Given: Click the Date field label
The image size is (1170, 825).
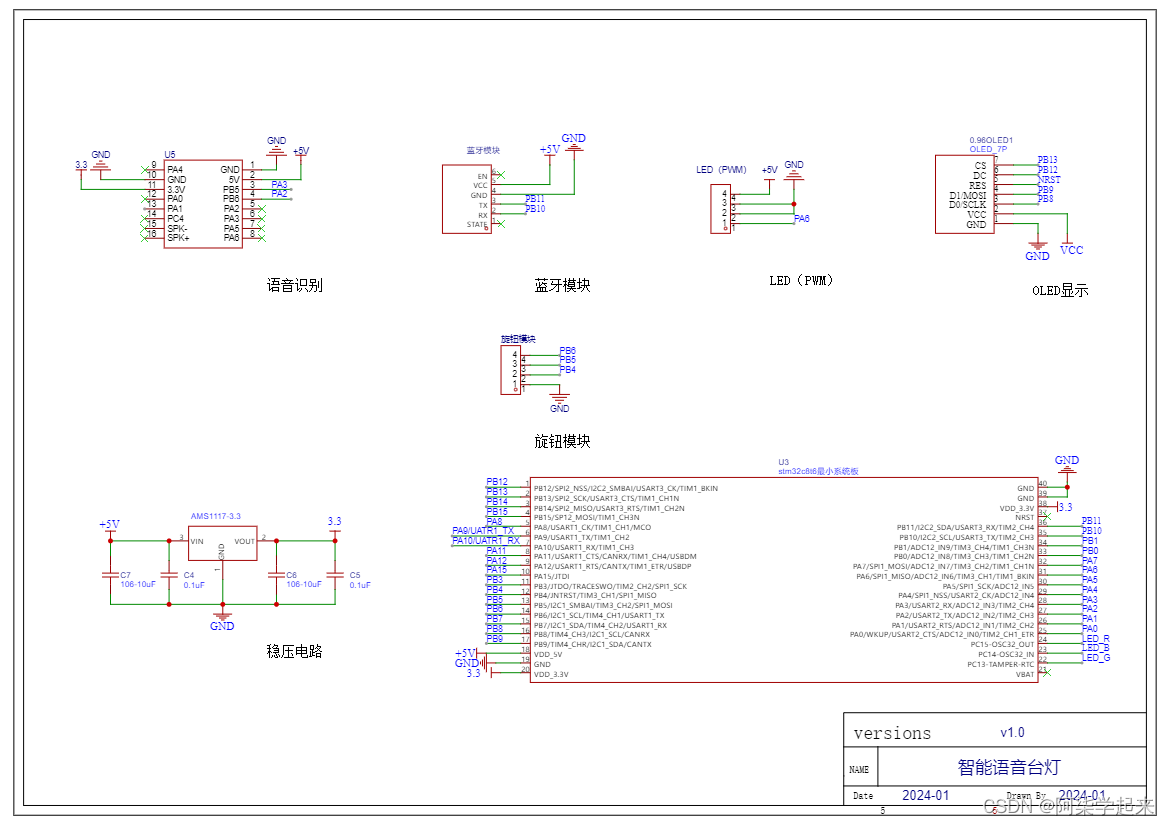Looking at the screenshot, I should [x=863, y=796].
